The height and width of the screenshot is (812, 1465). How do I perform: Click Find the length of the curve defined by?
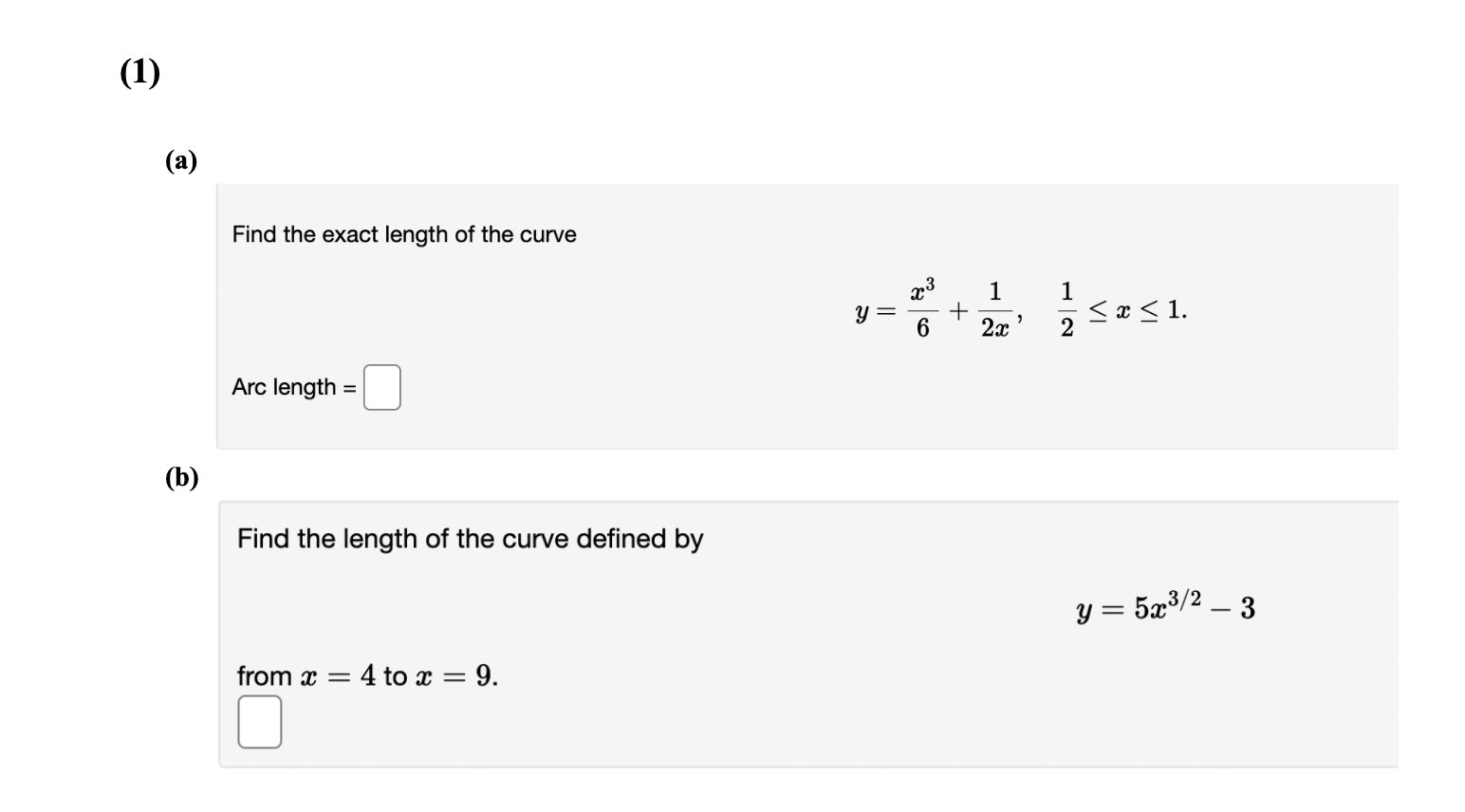[469, 539]
